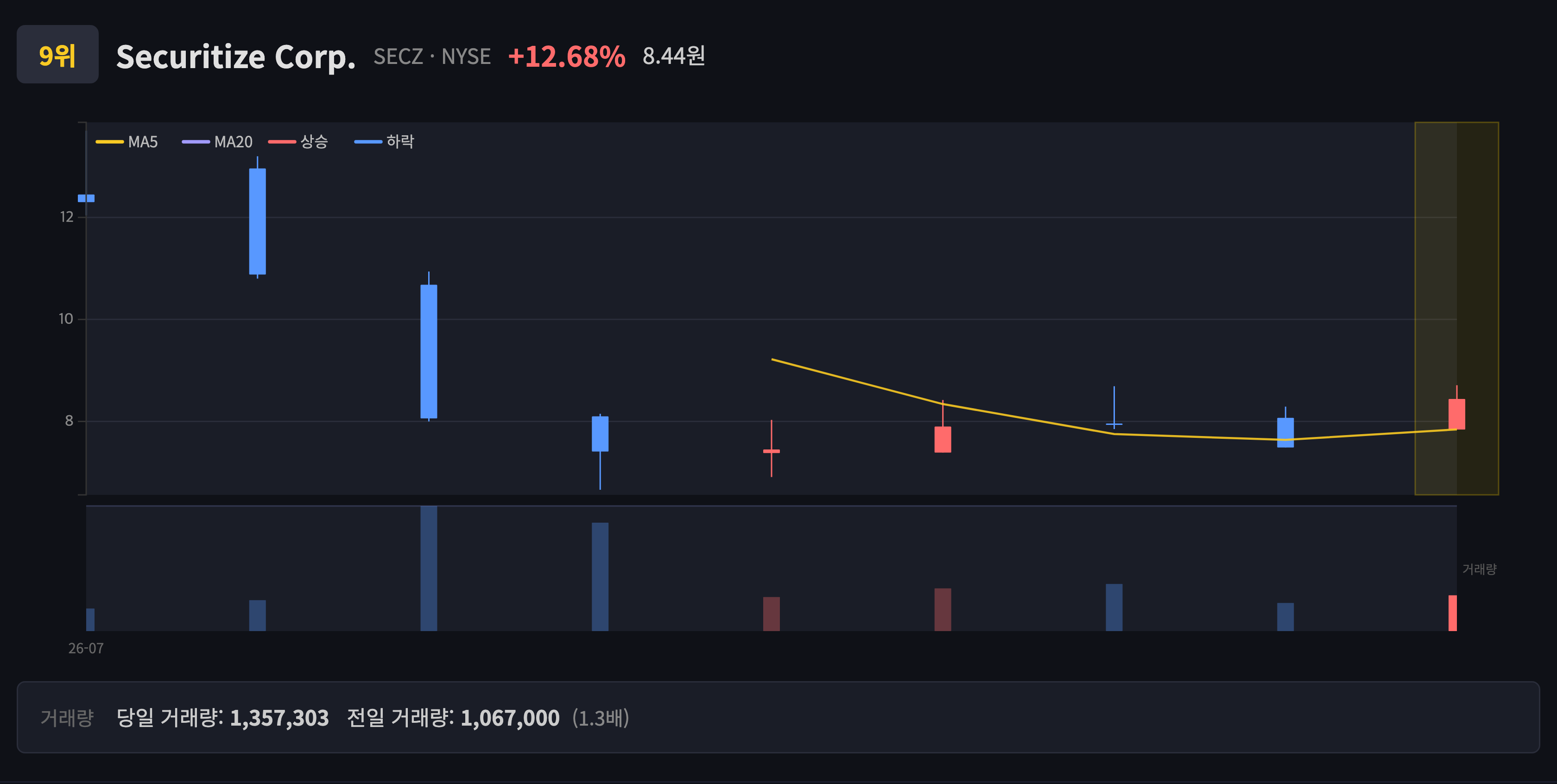Click the 거래량 label in the bottom panel

click(67, 717)
